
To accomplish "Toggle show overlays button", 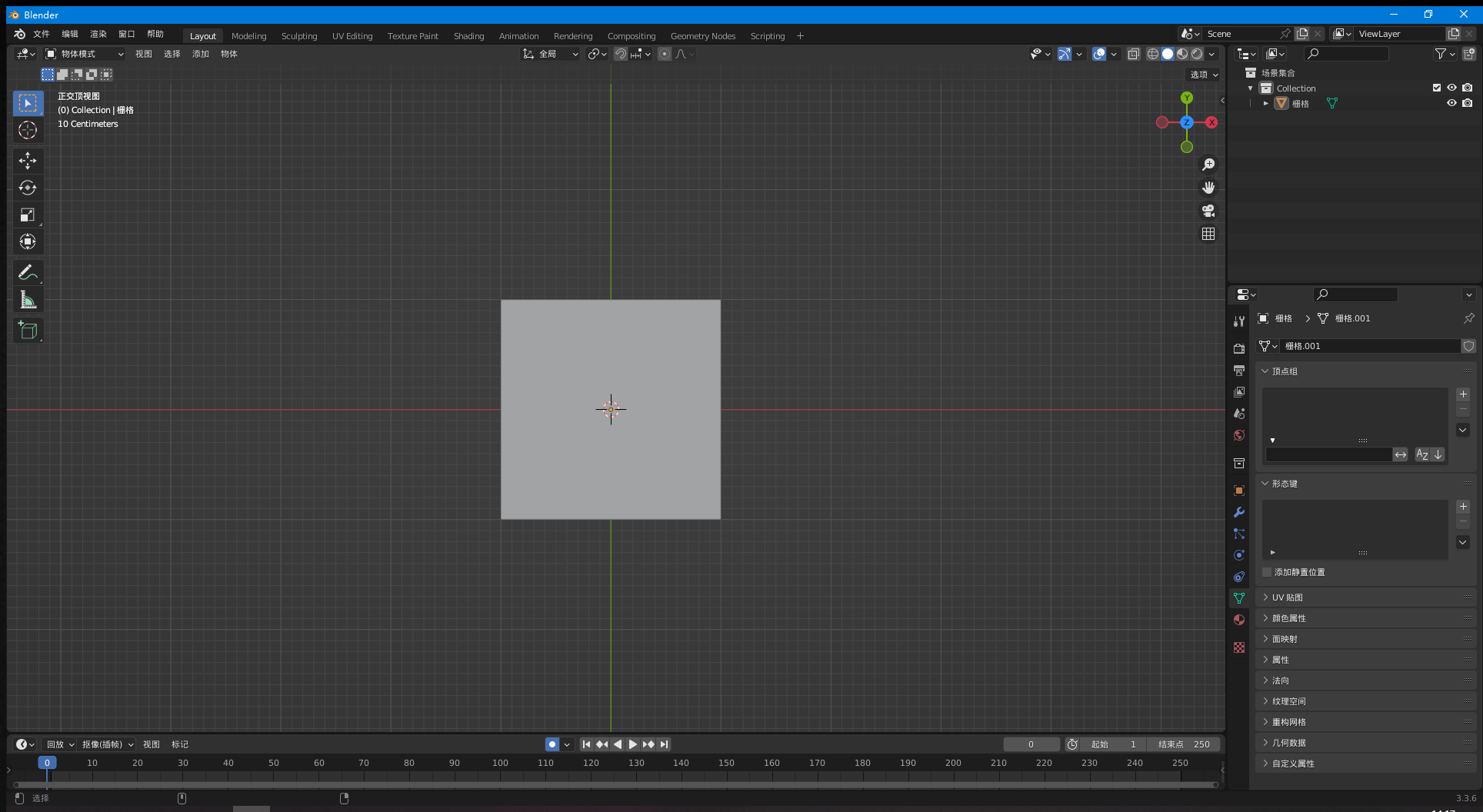I will [x=1099, y=54].
